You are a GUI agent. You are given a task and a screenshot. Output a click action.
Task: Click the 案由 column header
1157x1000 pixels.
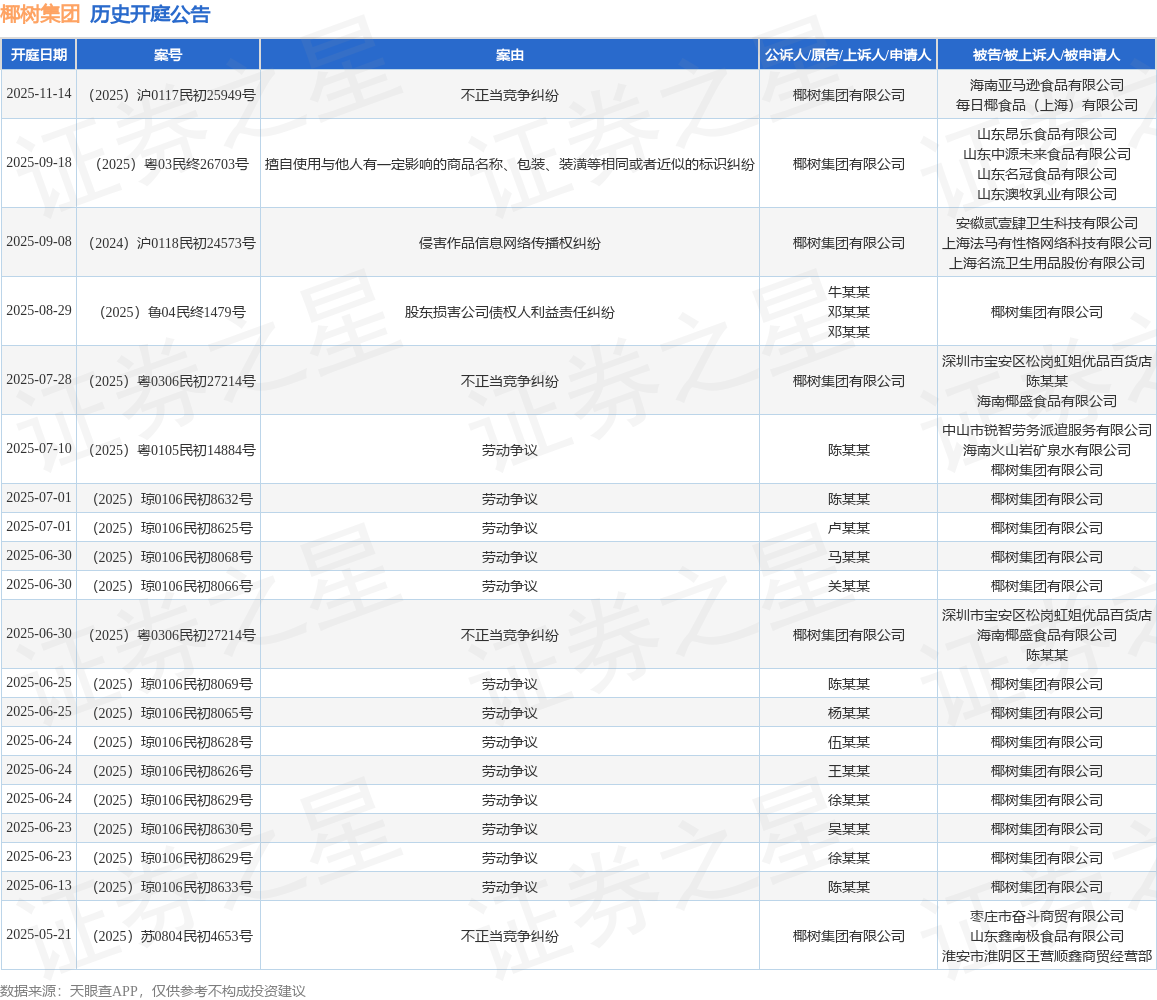[x=509, y=55]
